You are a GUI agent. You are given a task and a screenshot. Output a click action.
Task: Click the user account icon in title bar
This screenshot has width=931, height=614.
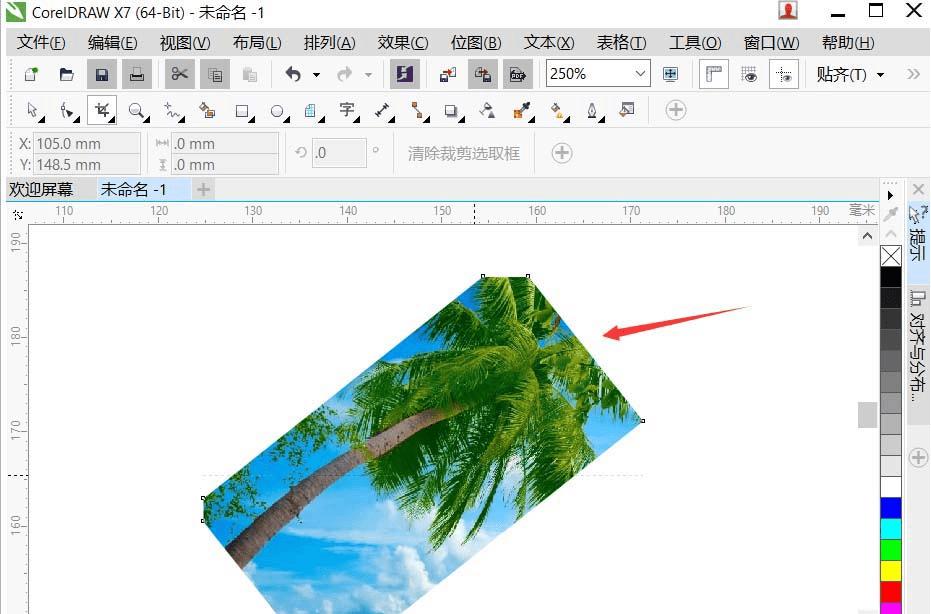tap(788, 11)
